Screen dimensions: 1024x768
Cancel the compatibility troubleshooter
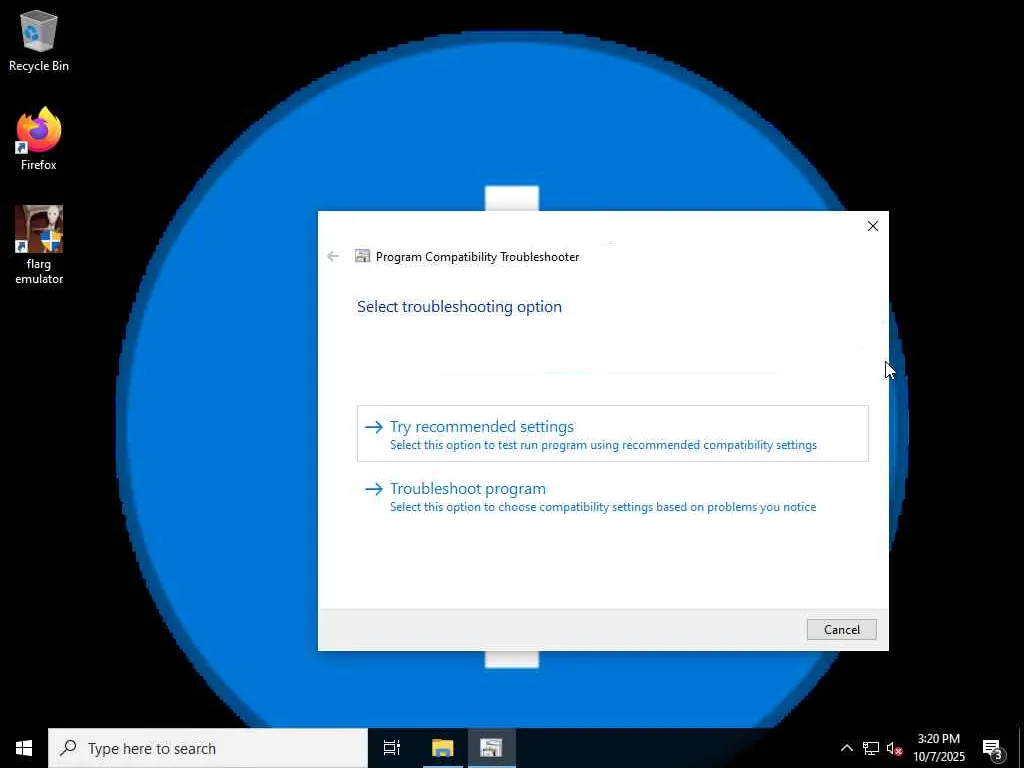pyautogui.click(x=841, y=630)
